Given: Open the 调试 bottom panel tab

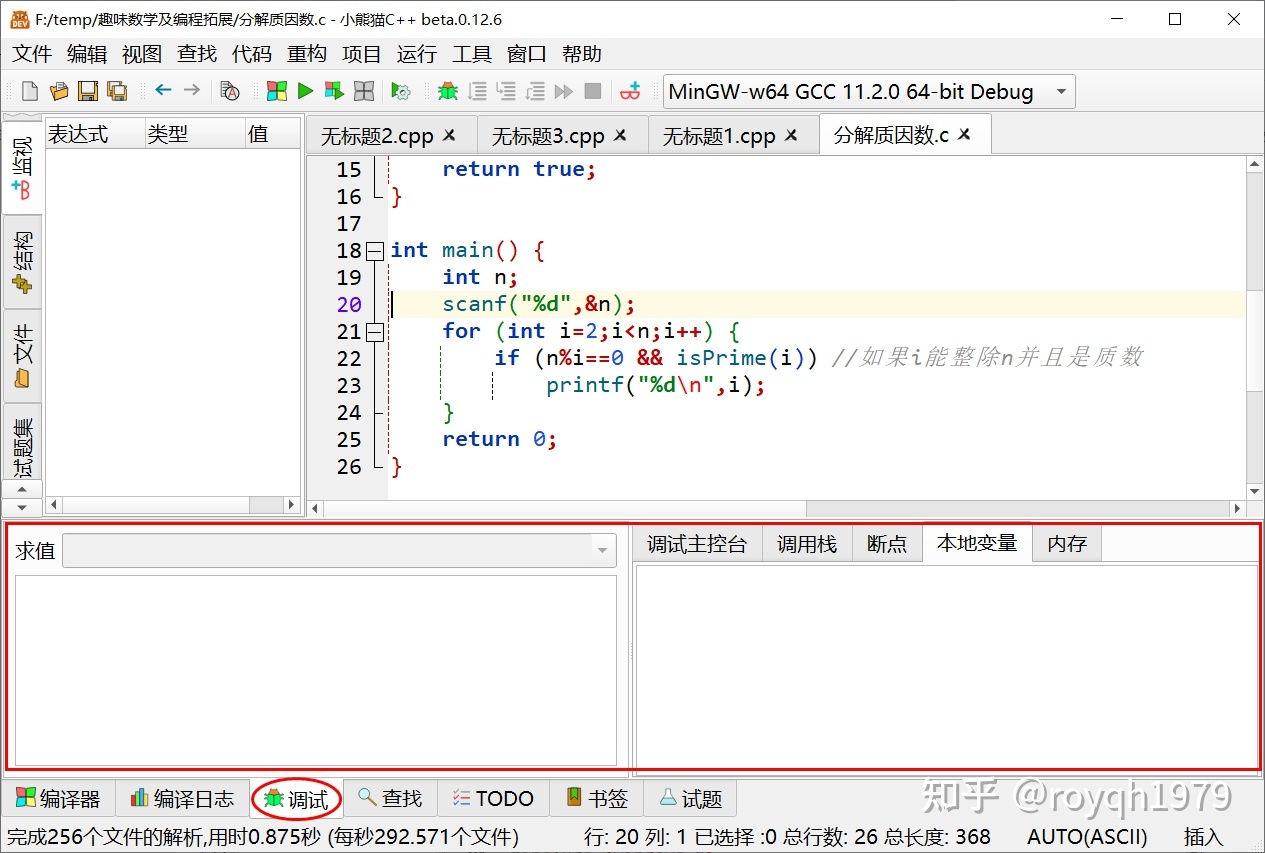Looking at the screenshot, I should click(x=297, y=799).
